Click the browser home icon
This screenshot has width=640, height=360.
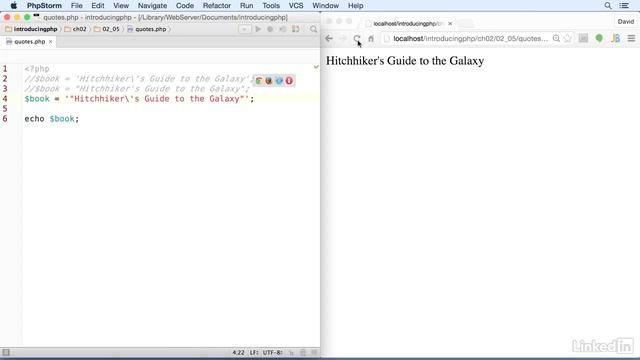[x=371, y=38]
